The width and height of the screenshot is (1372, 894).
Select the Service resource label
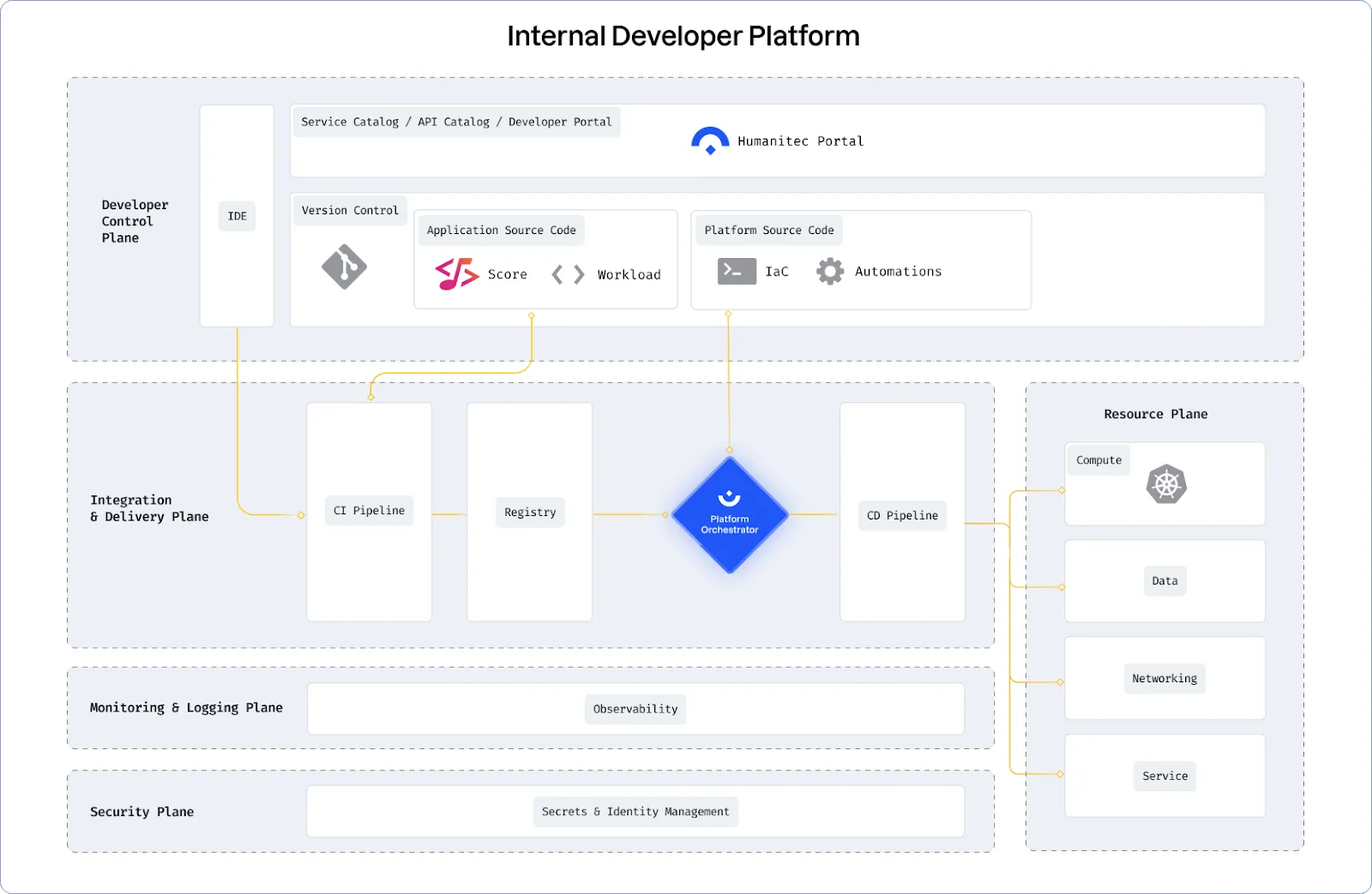(1164, 777)
